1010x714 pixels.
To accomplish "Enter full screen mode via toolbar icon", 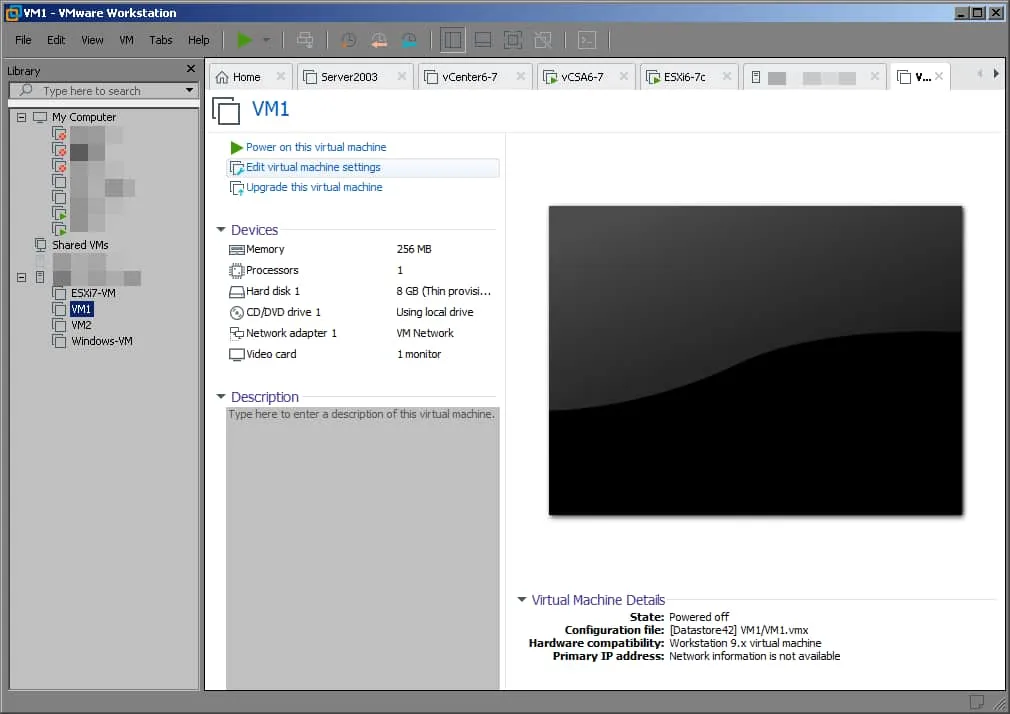I will point(512,40).
